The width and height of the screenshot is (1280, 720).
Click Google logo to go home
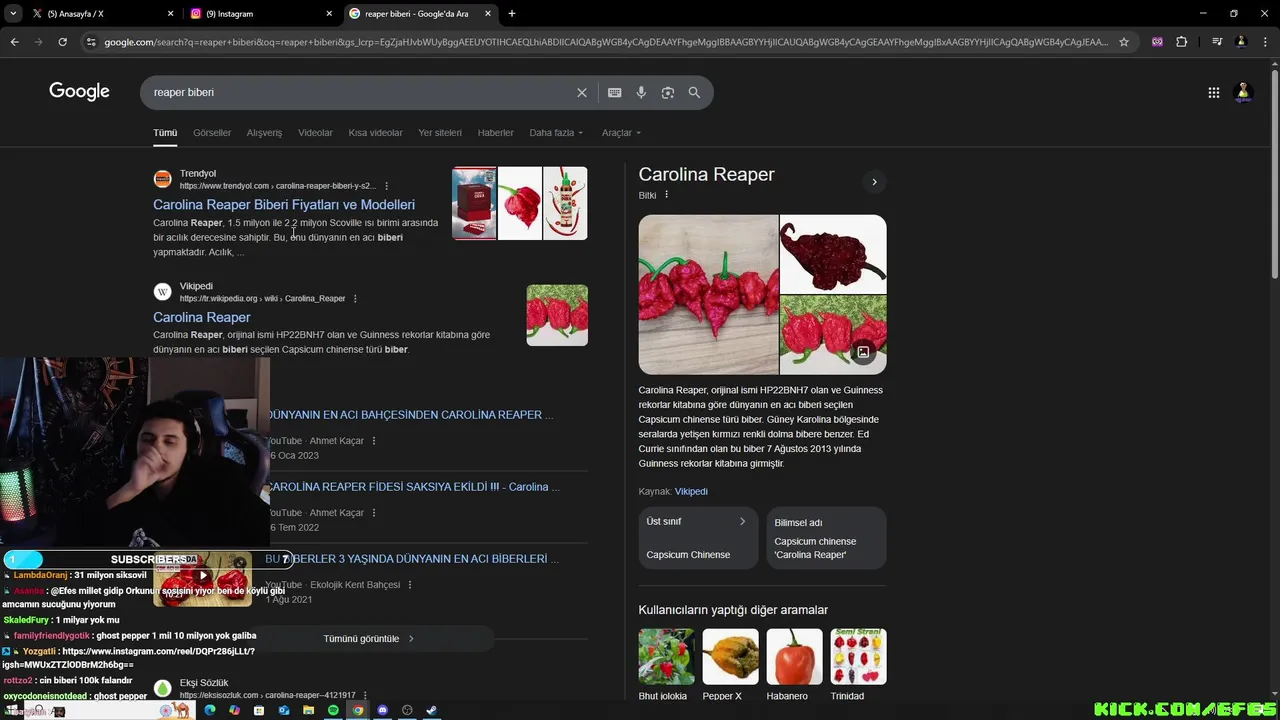[x=79, y=91]
